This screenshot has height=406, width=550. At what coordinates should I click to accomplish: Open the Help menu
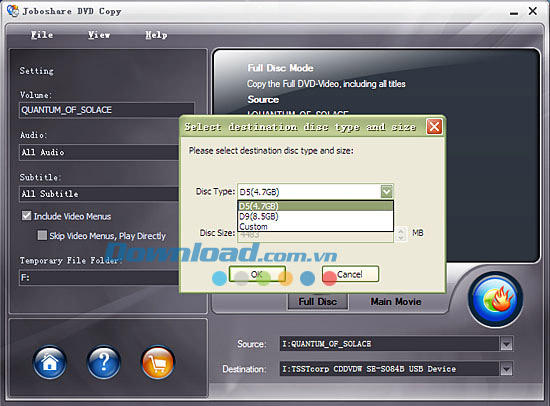(x=156, y=35)
